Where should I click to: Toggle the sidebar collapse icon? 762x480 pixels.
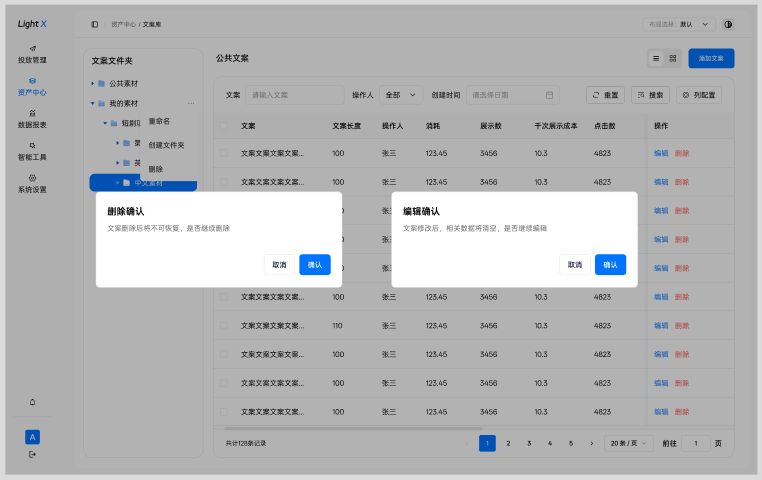coord(95,24)
